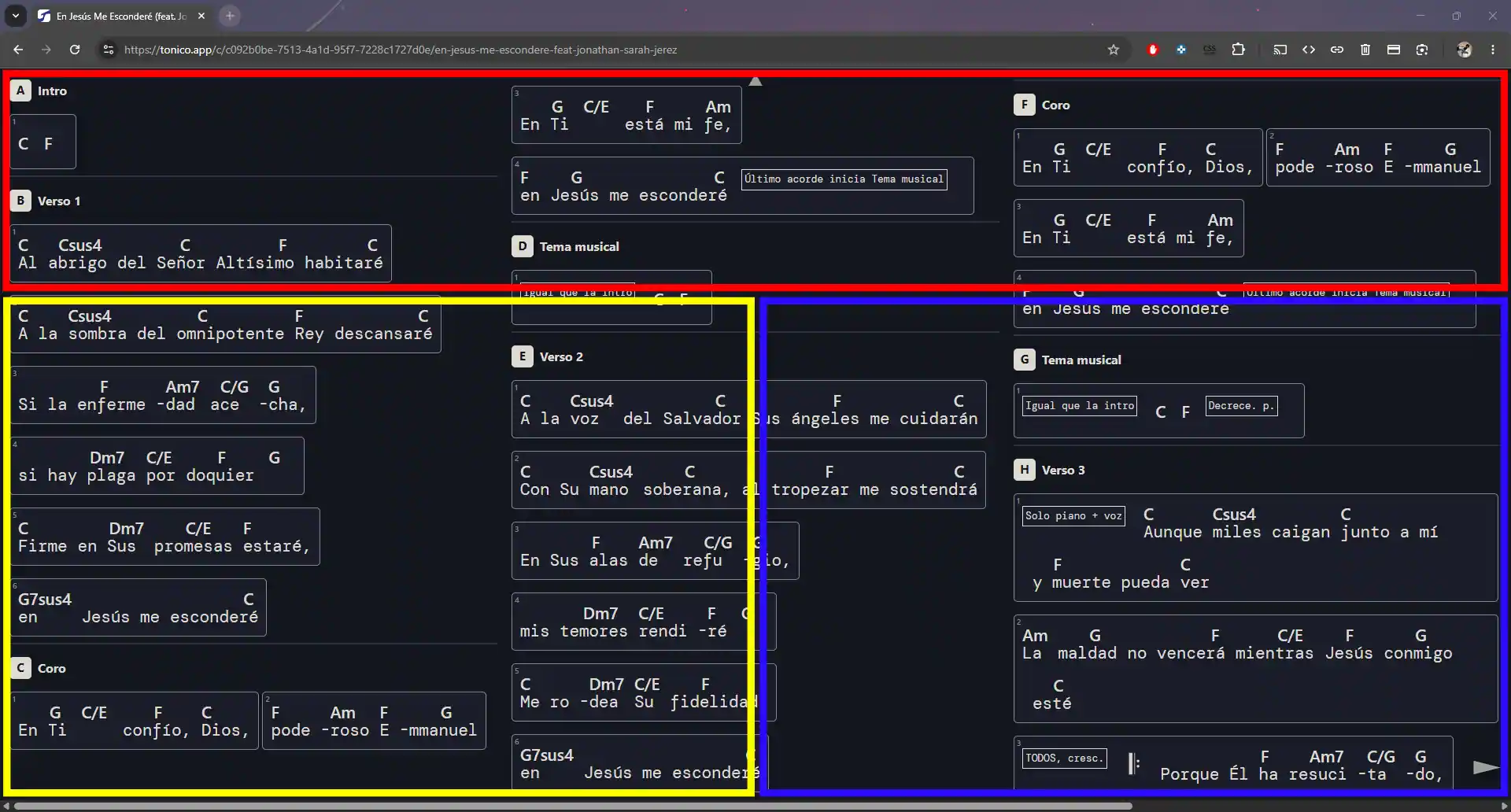
Task: Select the line Al abrigo del Señor Altísimo
Action: coord(201,253)
